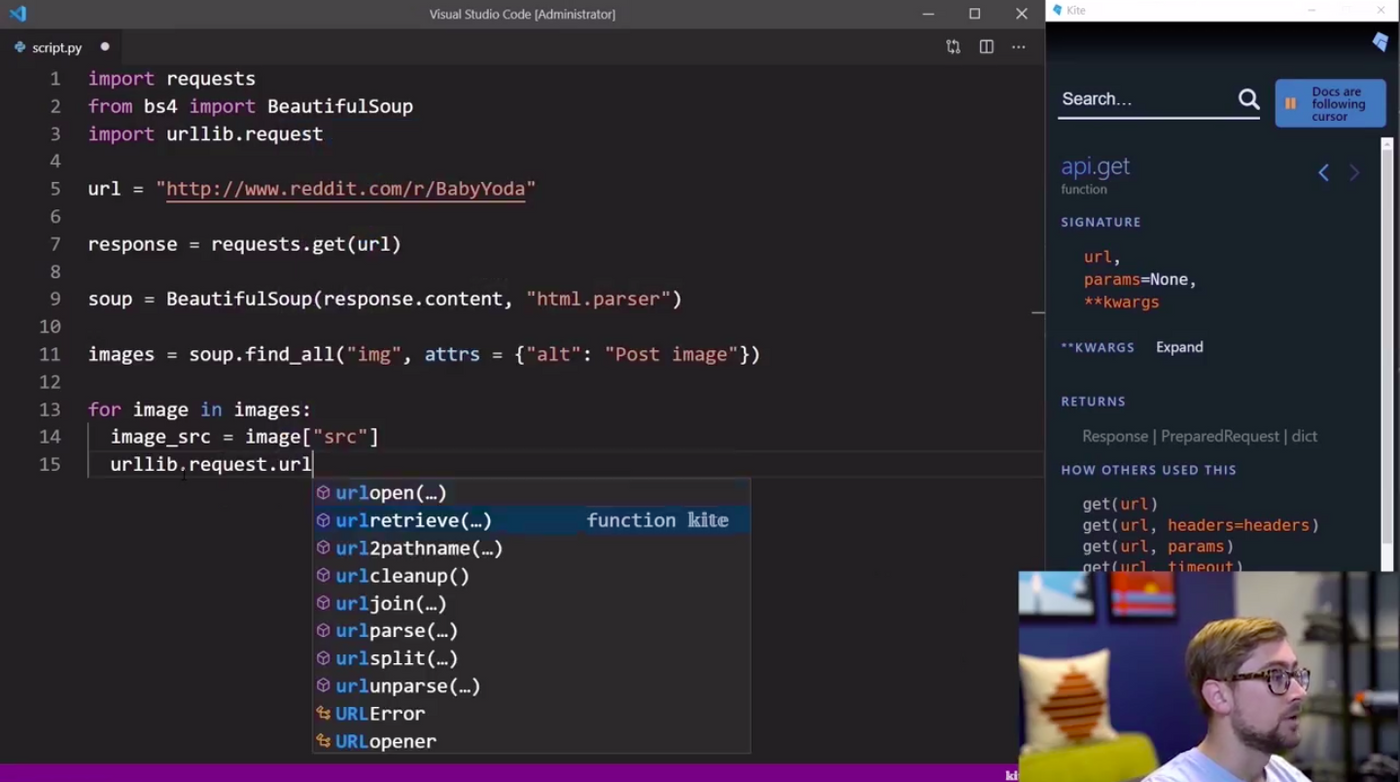Focus the Kite Search input field
The image size is (1400, 782).
point(1145,99)
